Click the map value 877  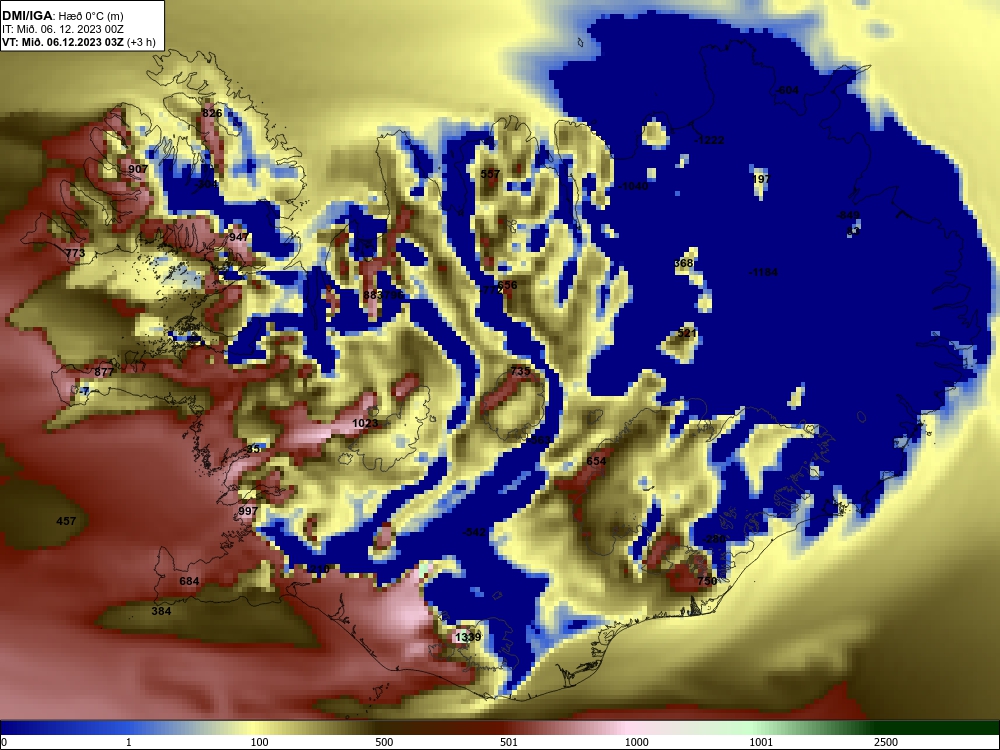coord(104,372)
